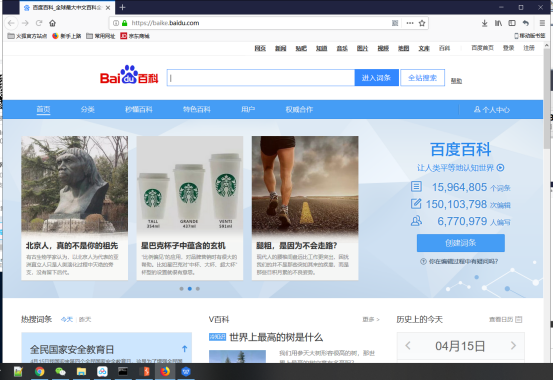The height and width of the screenshot is (381, 554).
Task: Open the 分类 navigation tab
Action: [x=88, y=110]
